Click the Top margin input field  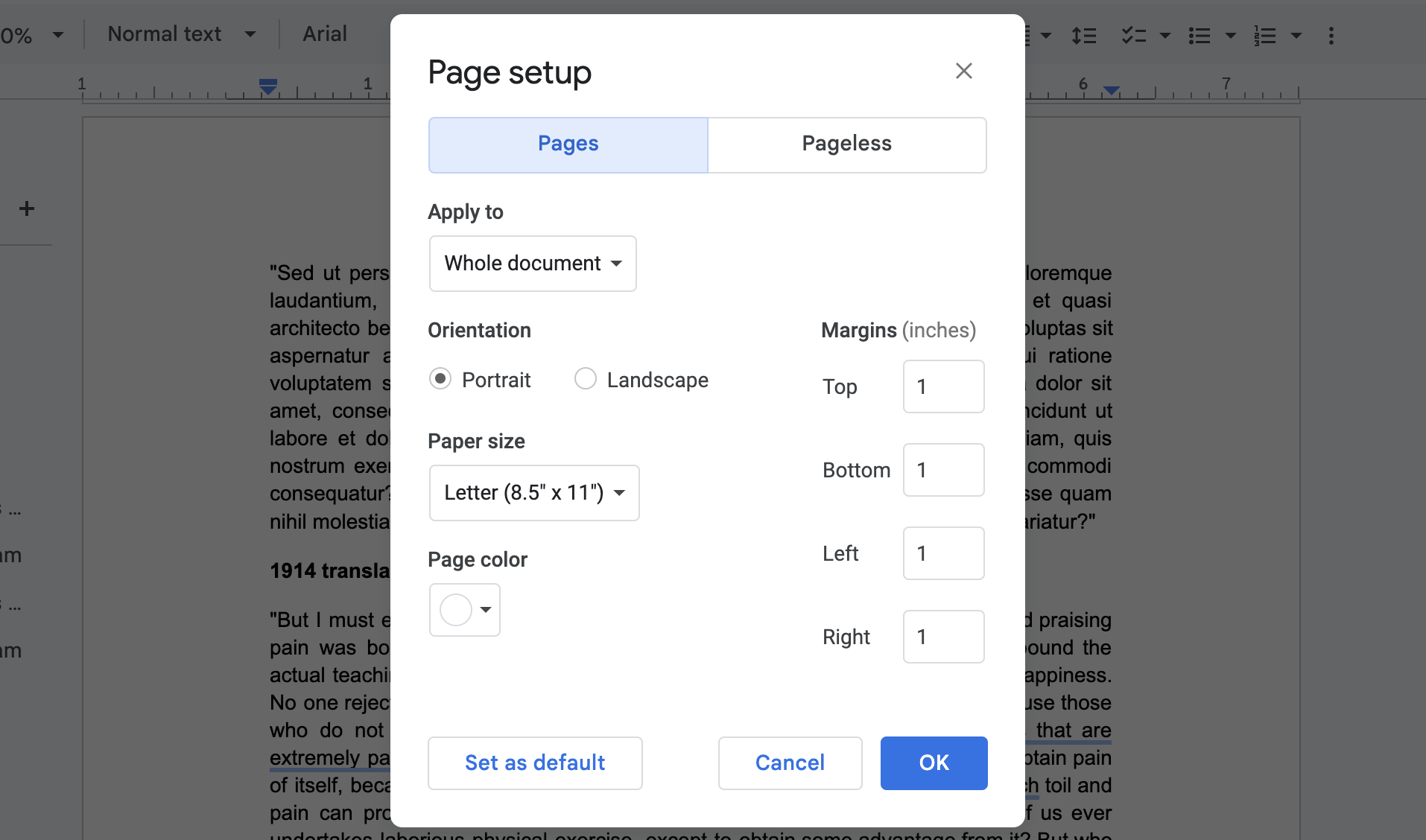pos(942,386)
